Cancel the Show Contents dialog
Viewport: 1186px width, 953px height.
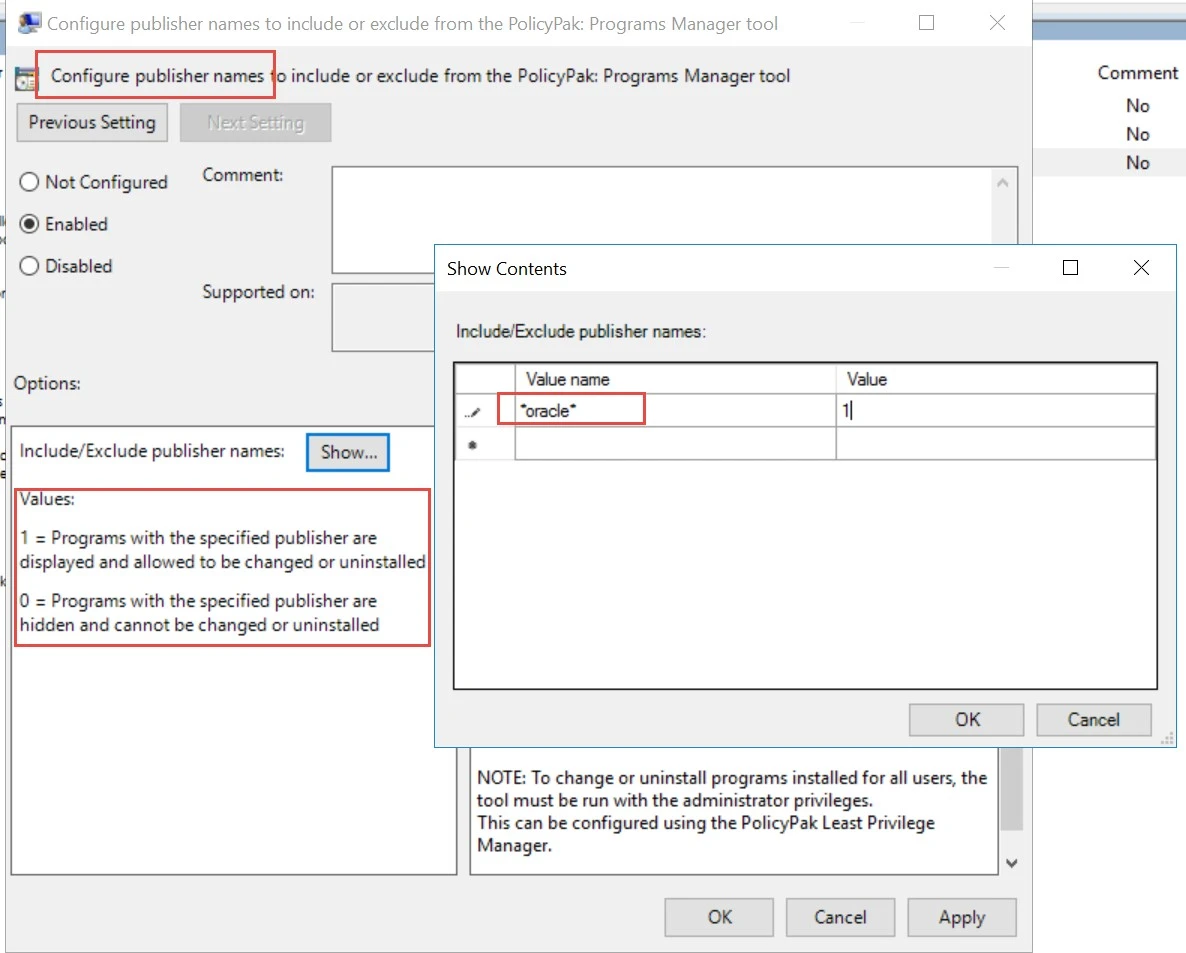click(1093, 719)
